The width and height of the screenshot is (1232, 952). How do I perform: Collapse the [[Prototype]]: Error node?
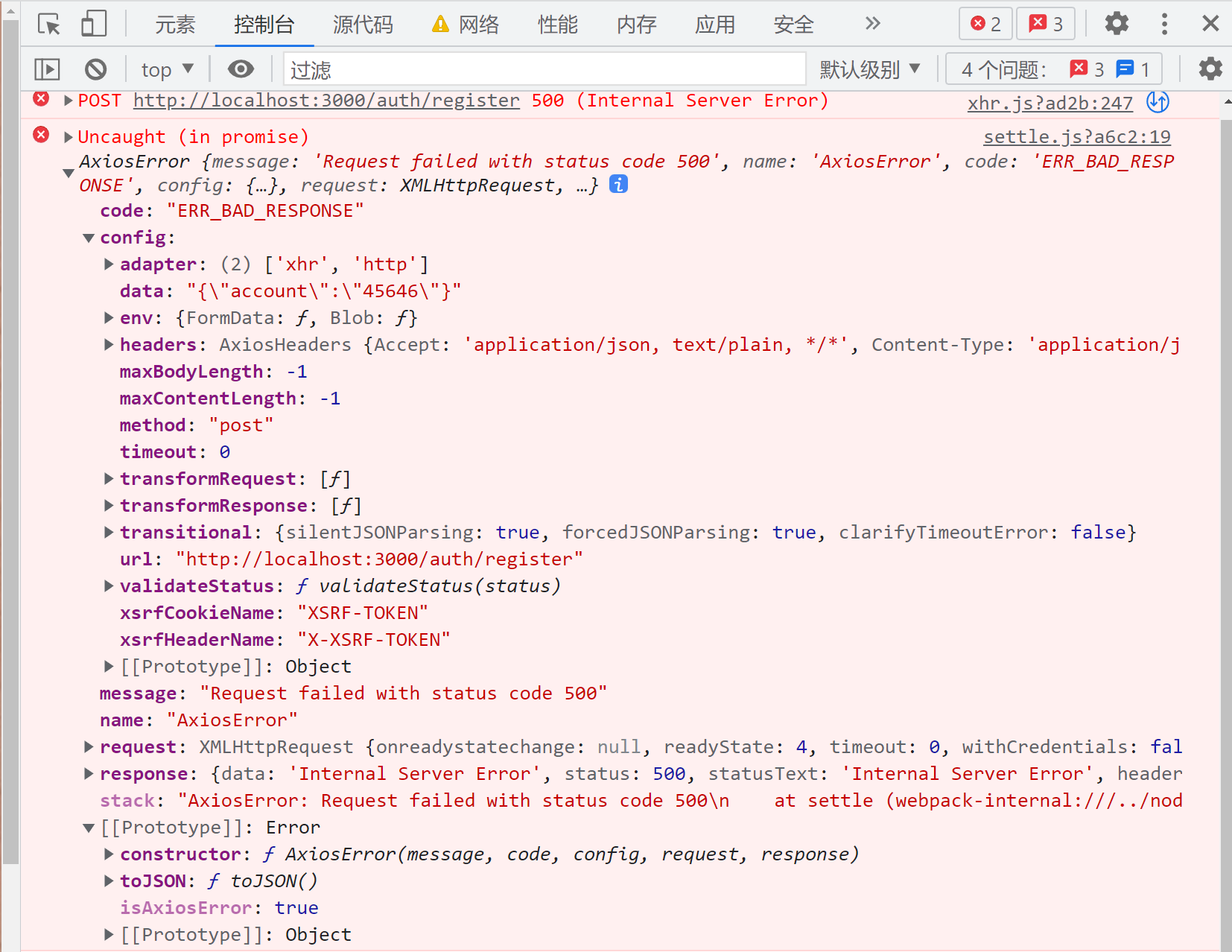click(x=89, y=828)
